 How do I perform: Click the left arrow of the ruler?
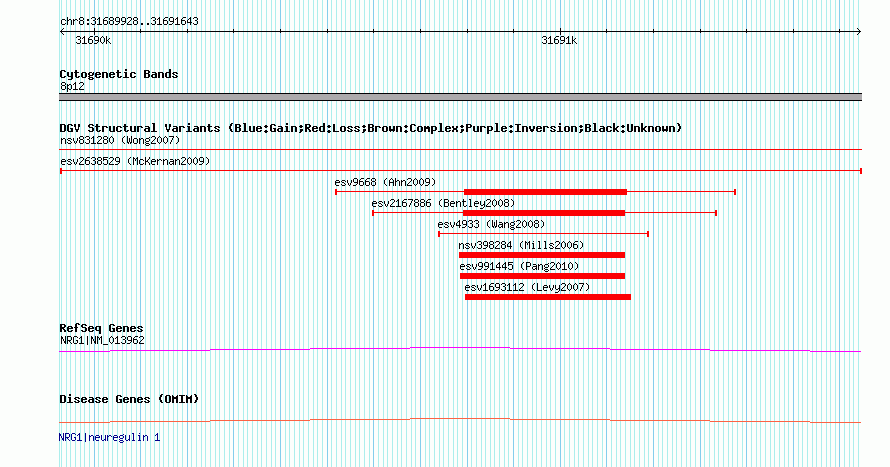click(62, 32)
